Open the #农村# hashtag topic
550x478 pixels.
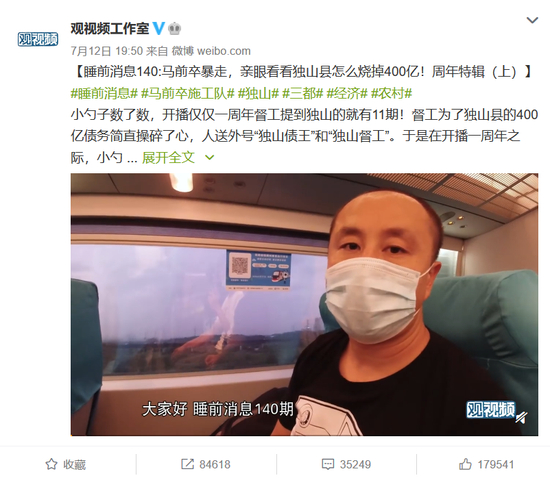click(391, 93)
